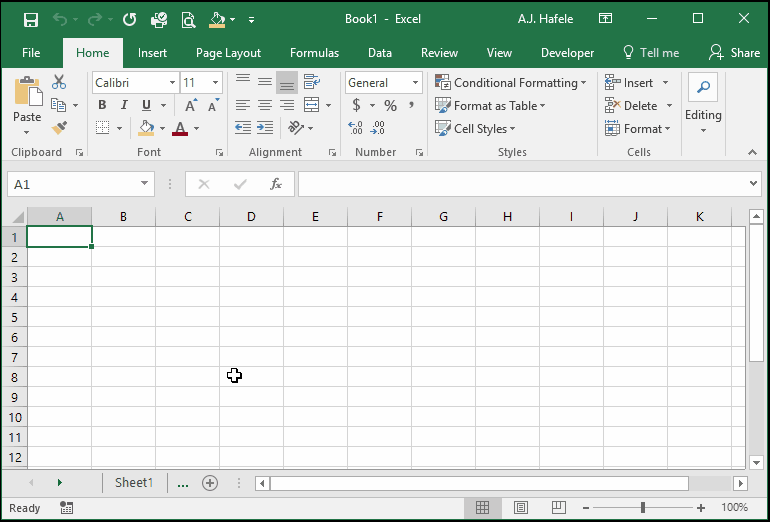Click the Borders icon

pyautogui.click(x=102, y=128)
